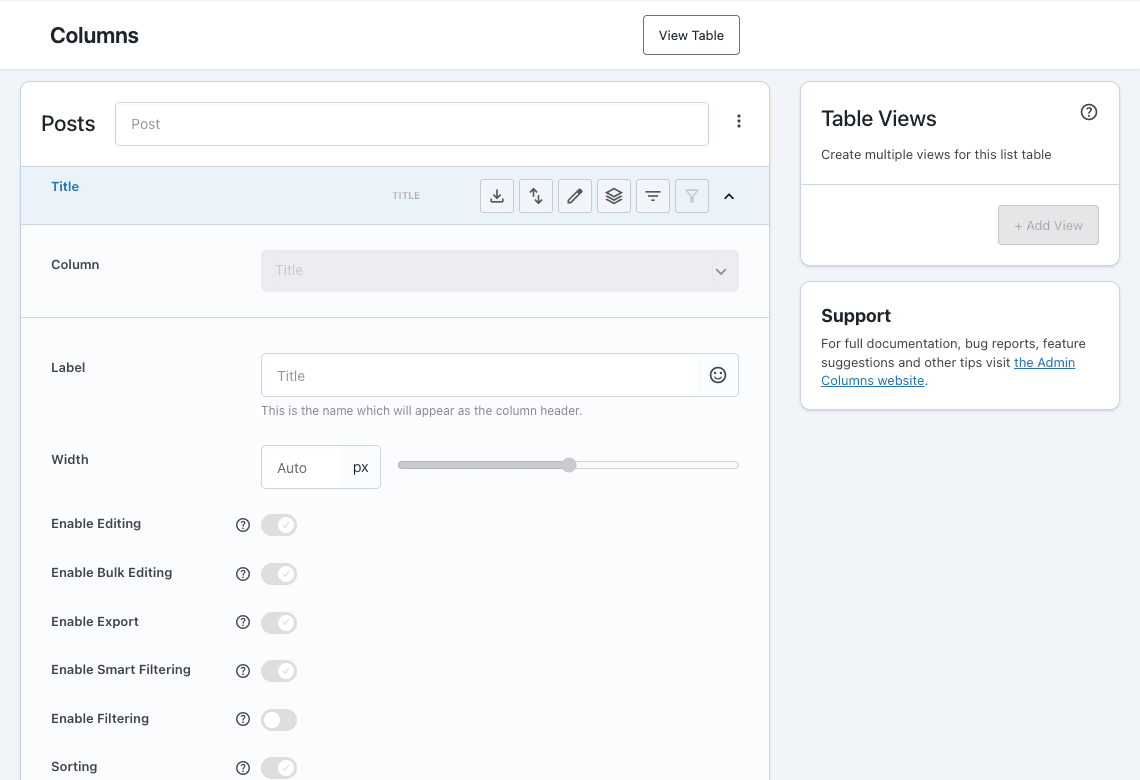Click help icon next to Sorting

click(243, 768)
